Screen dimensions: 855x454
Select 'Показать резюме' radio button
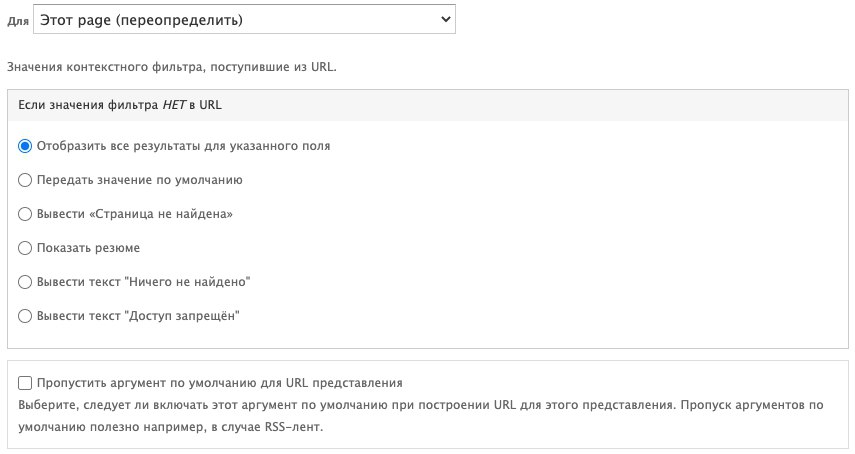pyautogui.click(x=25, y=248)
